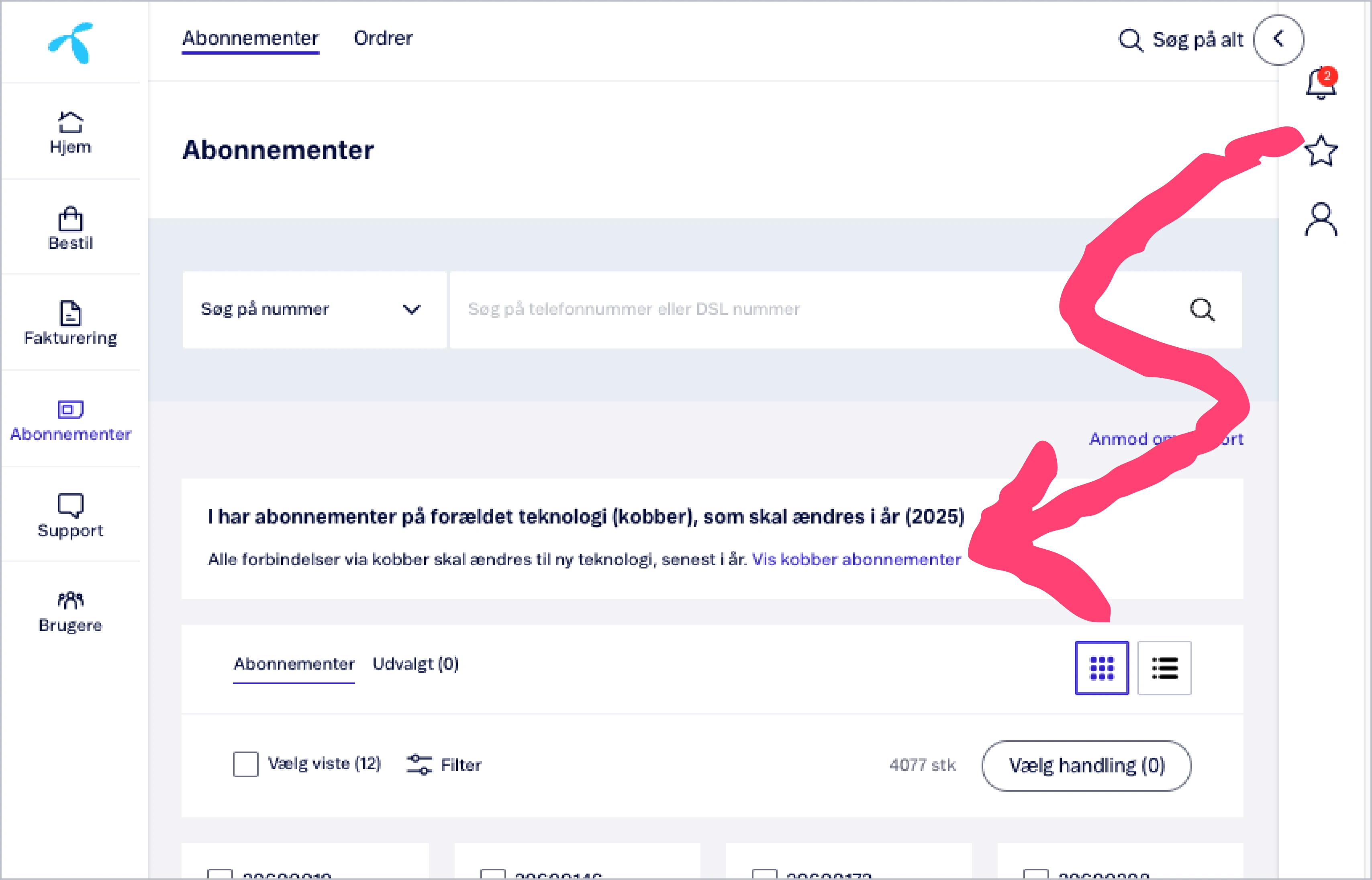This screenshot has height=880, width=1372.
Task: Open Support in the sidebar
Action: tap(70, 516)
